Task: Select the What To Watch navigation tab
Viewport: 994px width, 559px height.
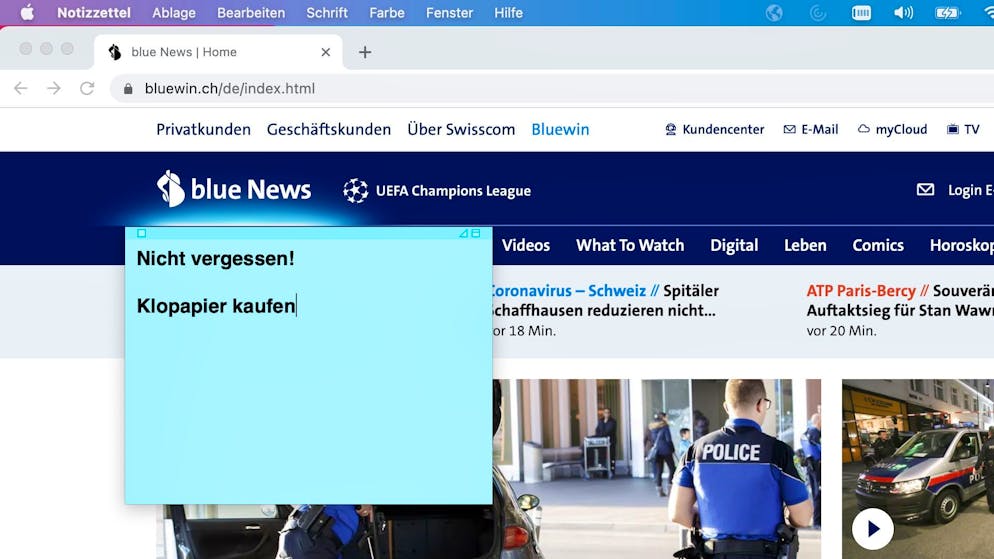Action: [x=630, y=245]
